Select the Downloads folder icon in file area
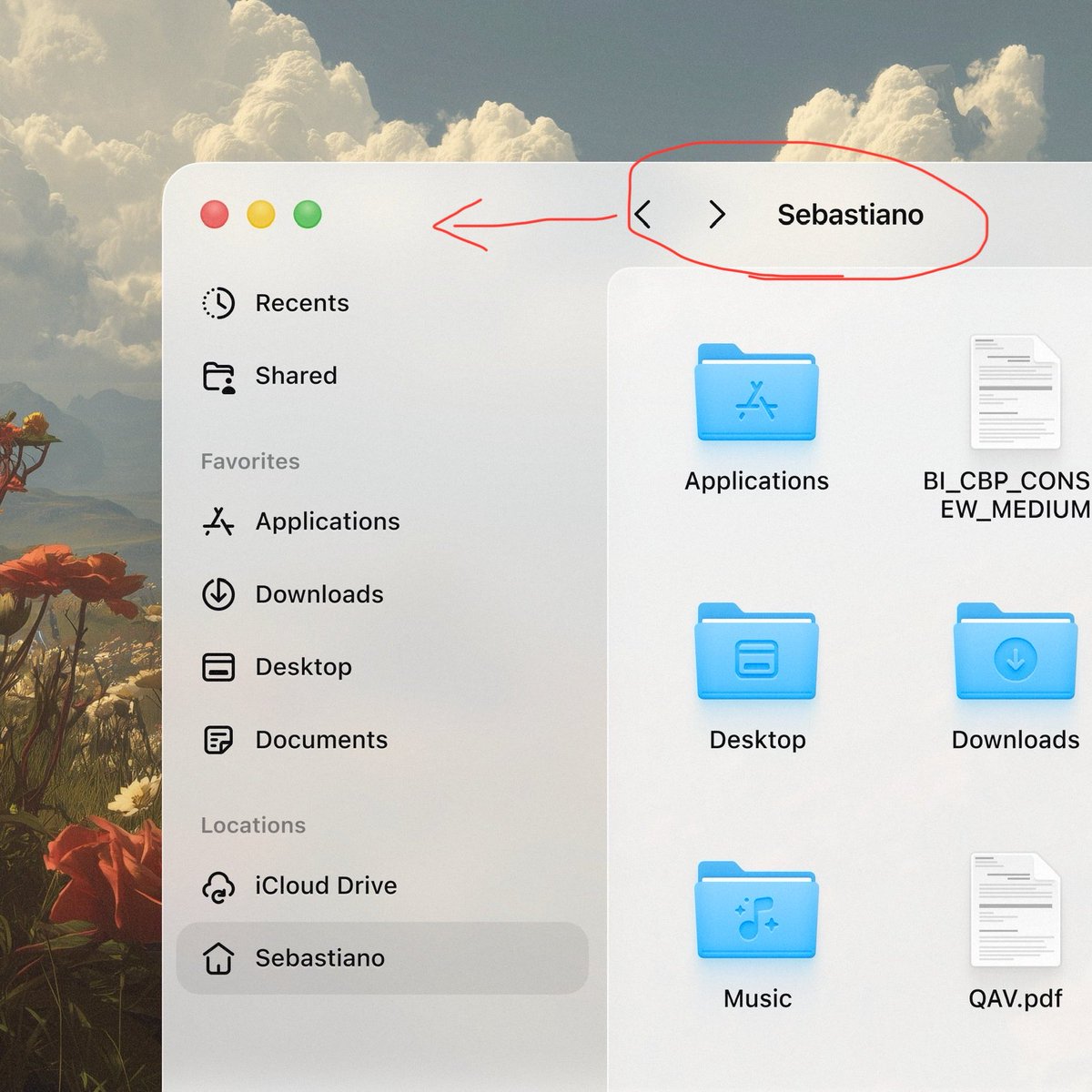 point(1016,652)
